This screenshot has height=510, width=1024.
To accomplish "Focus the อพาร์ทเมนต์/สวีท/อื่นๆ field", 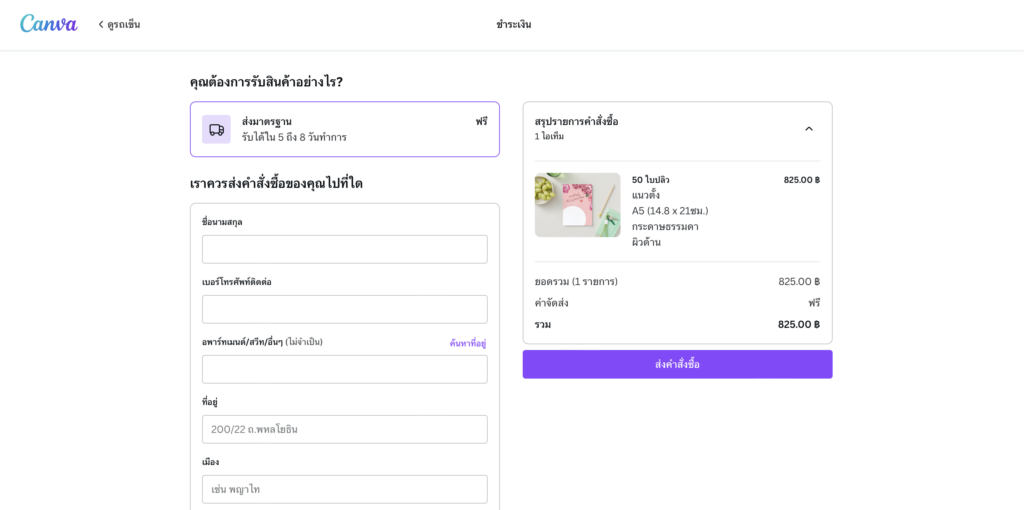I will [x=345, y=370].
